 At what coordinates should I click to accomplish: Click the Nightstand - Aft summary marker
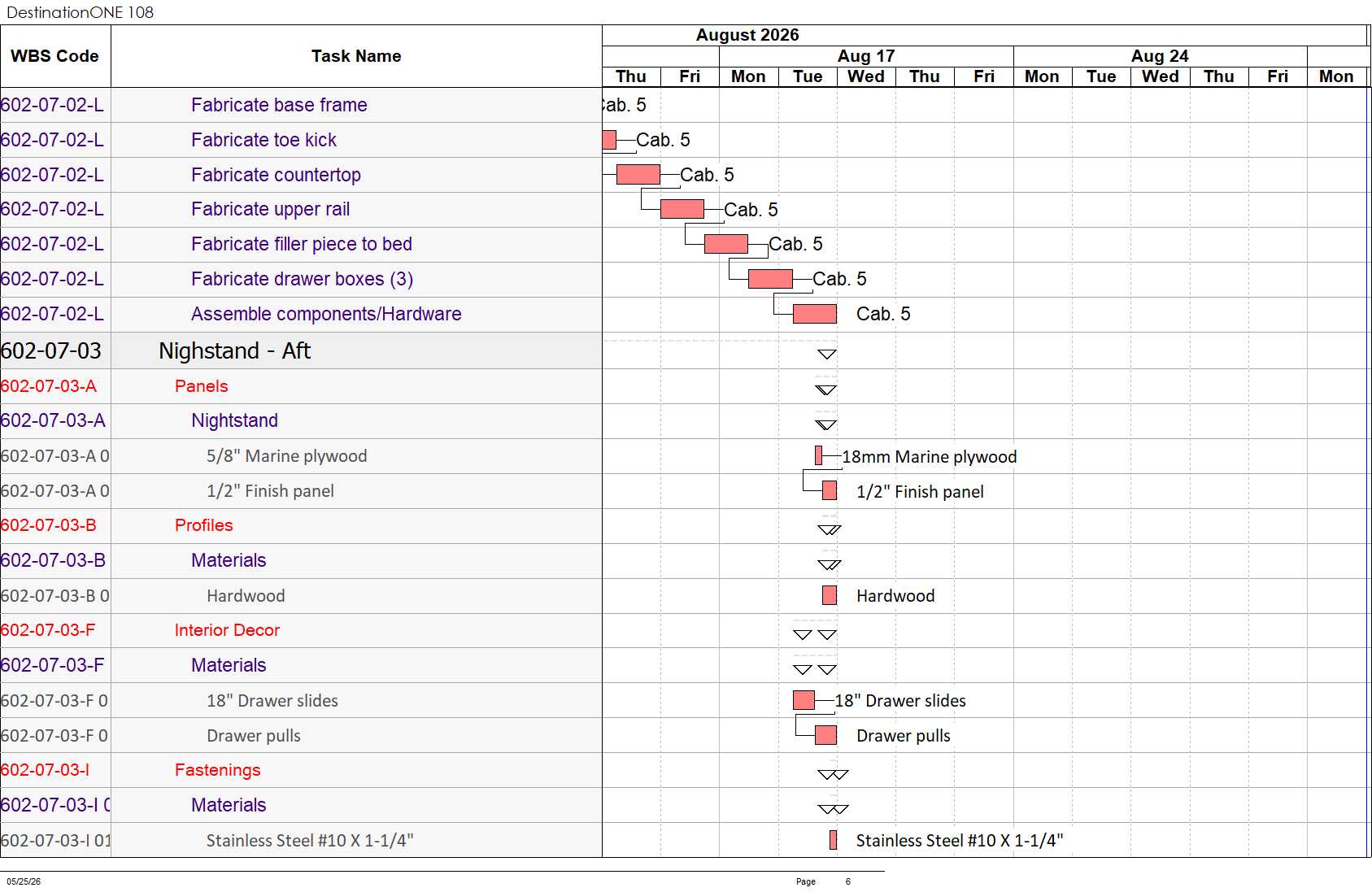click(826, 354)
